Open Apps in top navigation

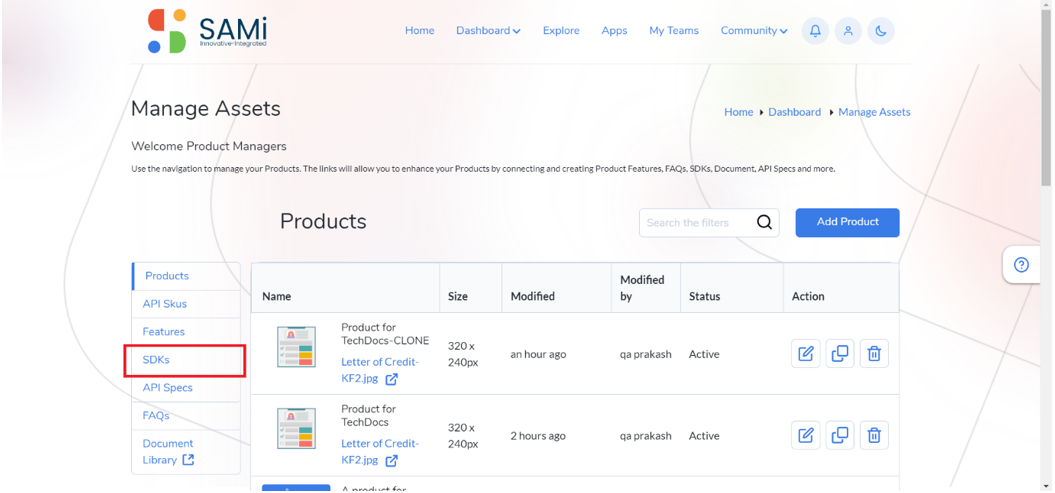point(614,31)
